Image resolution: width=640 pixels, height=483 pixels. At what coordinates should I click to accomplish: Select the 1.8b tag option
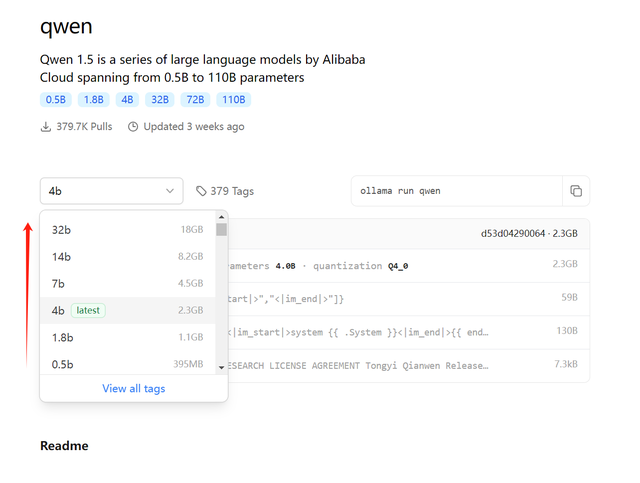click(127, 337)
